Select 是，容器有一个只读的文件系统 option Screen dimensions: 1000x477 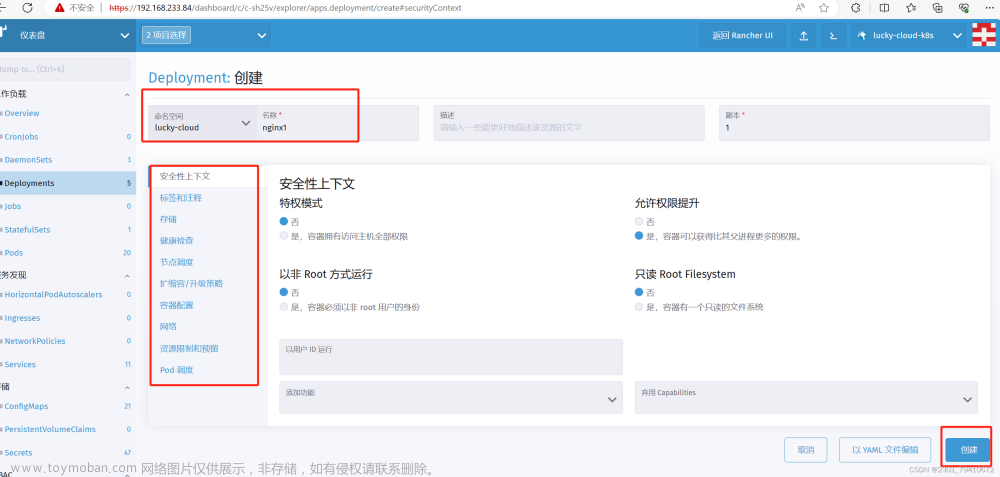tap(639, 307)
